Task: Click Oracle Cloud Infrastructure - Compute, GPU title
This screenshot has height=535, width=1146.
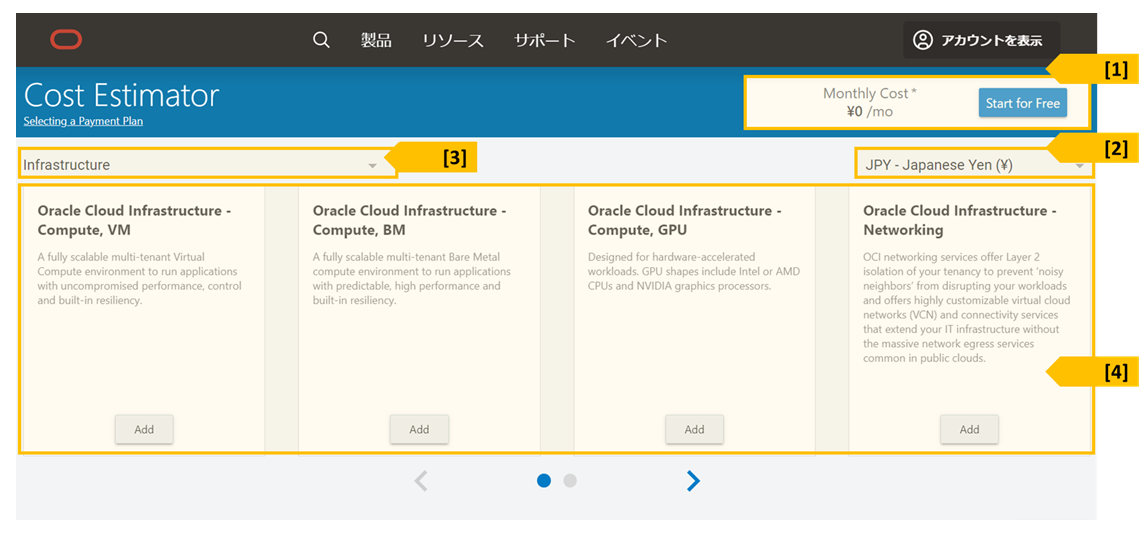Action: click(685, 220)
